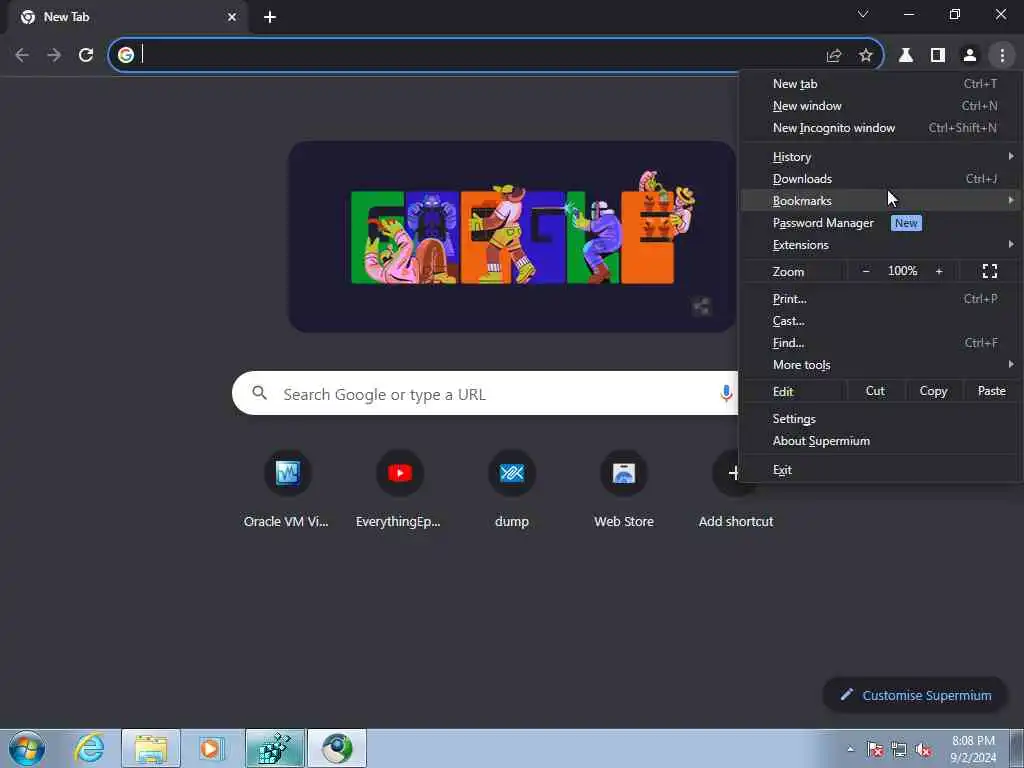Click Add shortcut tile
This screenshot has height=768, width=1024.
[x=736, y=490]
